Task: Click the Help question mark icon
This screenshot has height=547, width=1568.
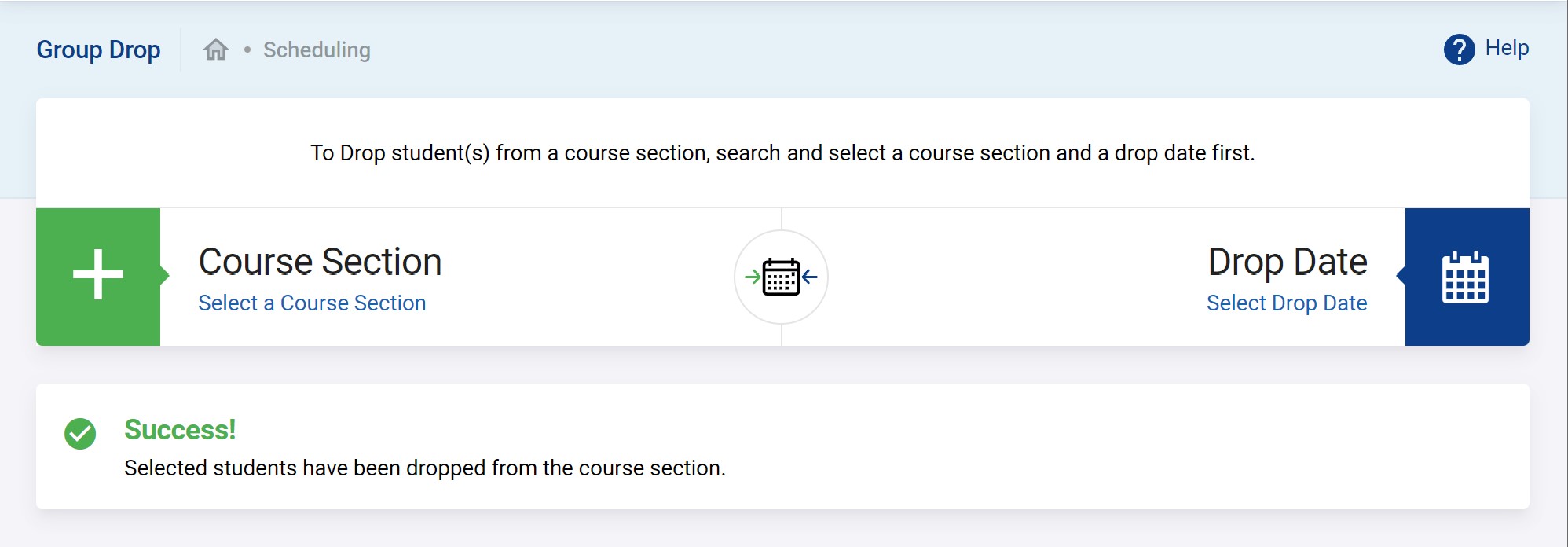Action: coord(1459,50)
